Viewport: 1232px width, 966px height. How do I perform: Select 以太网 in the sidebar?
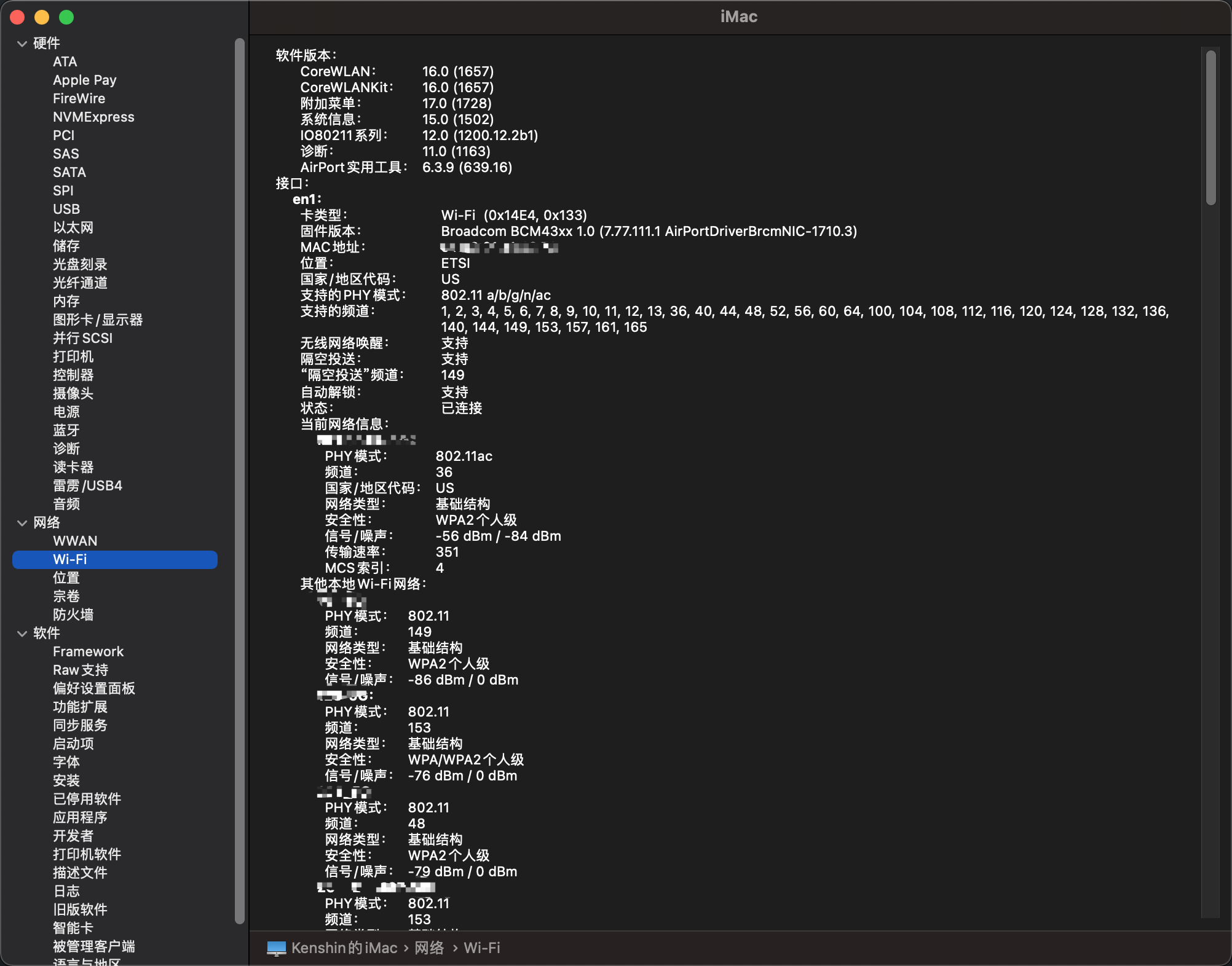73,227
